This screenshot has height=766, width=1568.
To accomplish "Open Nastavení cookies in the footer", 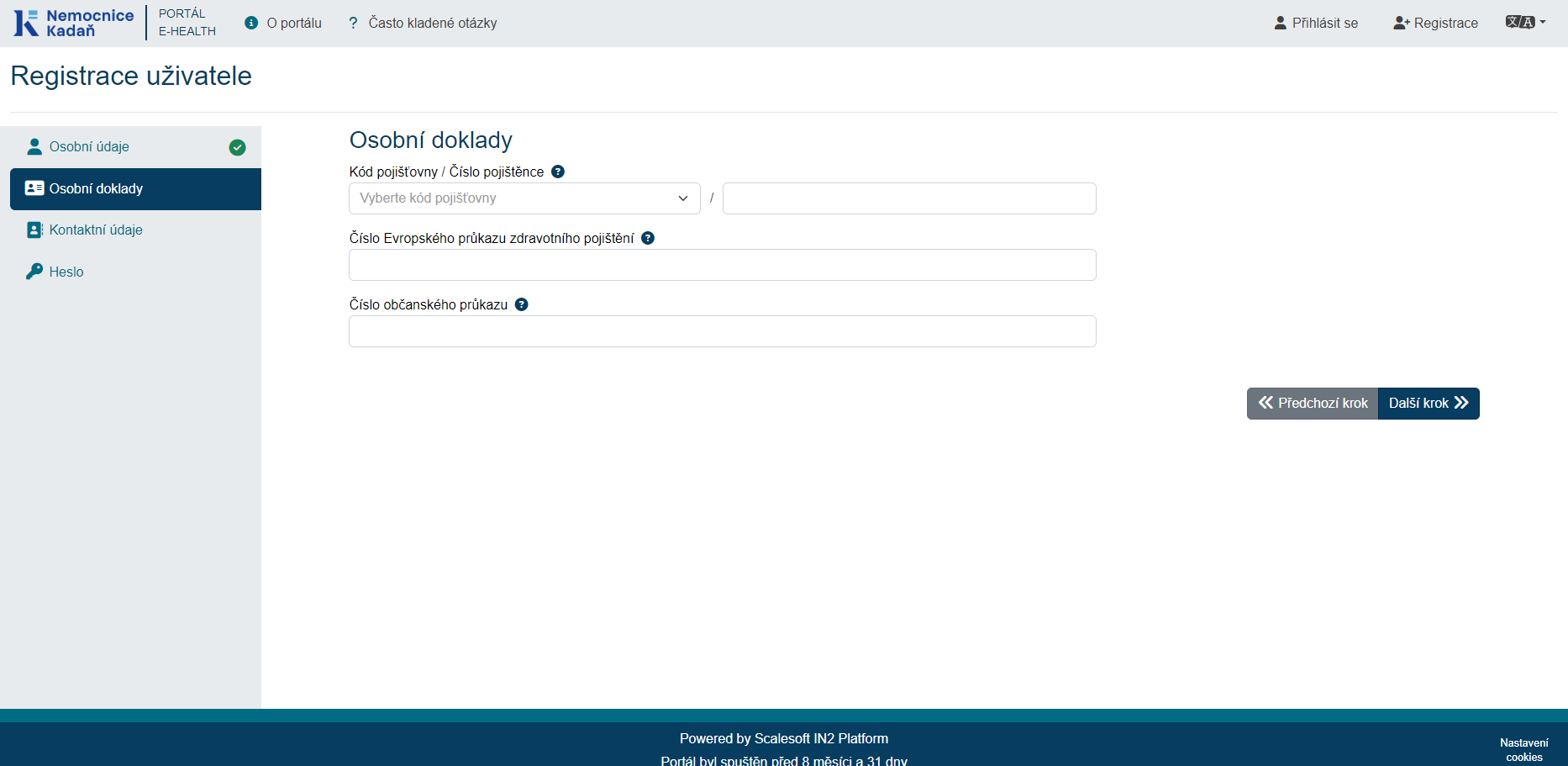I will (x=1523, y=750).
